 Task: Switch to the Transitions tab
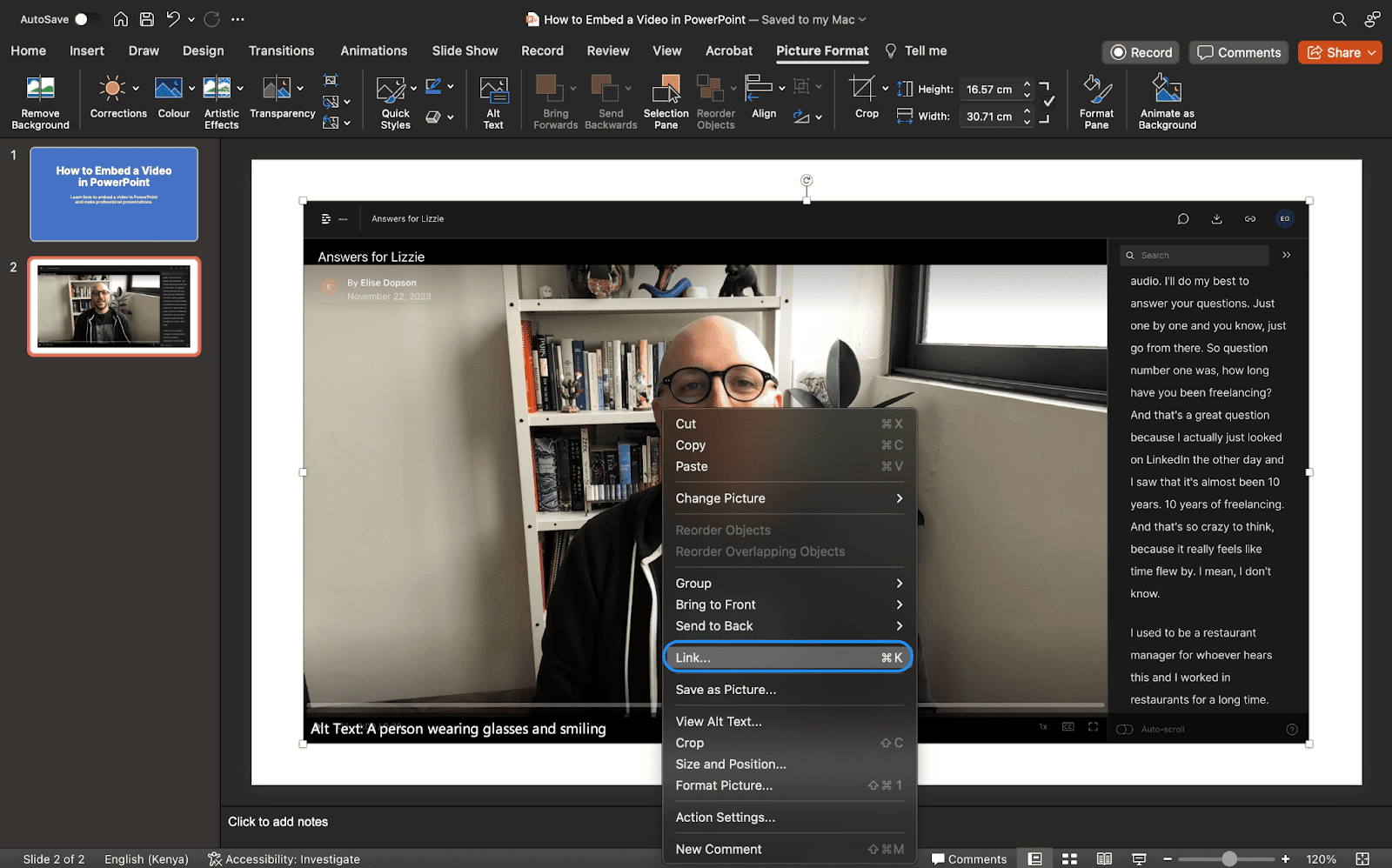[x=281, y=50]
